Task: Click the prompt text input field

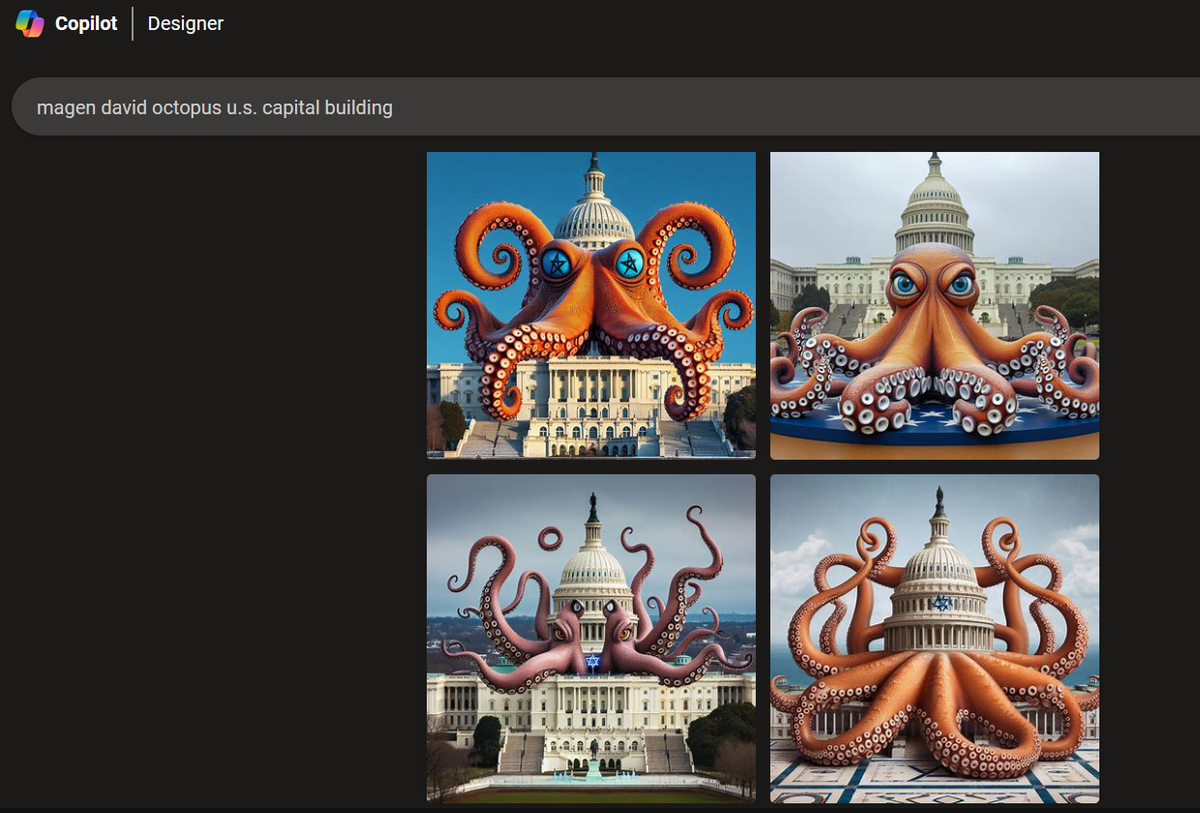Action: tap(606, 107)
